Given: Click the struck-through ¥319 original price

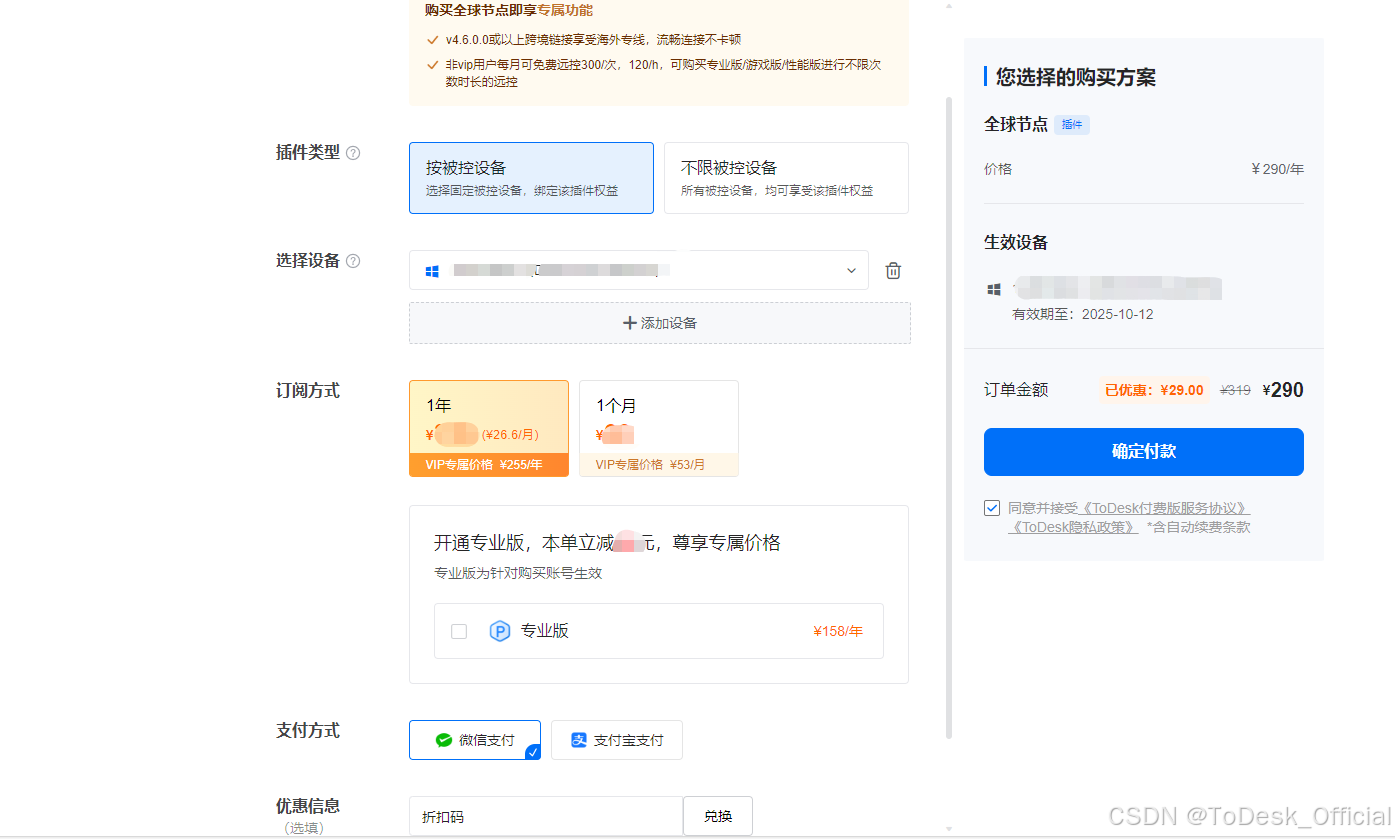Looking at the screenshot, I should 1235,390.
